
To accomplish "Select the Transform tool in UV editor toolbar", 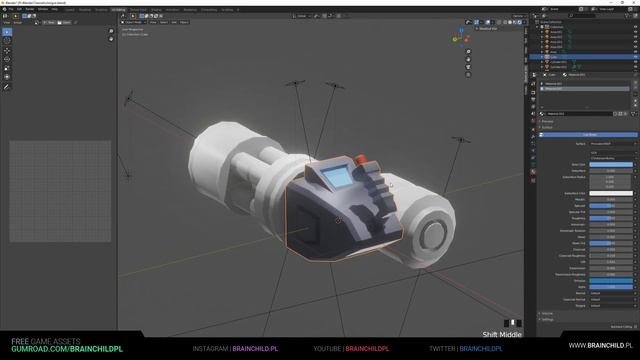I will pyautogui.click(x=7, y=77).
